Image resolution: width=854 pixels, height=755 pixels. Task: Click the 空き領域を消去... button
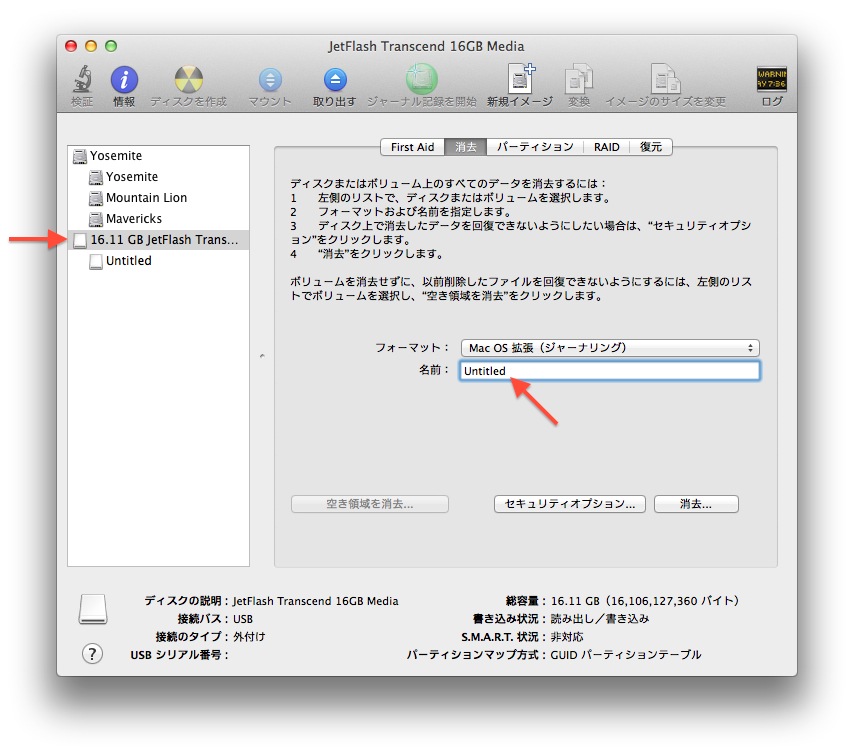(x=370, y=504)
